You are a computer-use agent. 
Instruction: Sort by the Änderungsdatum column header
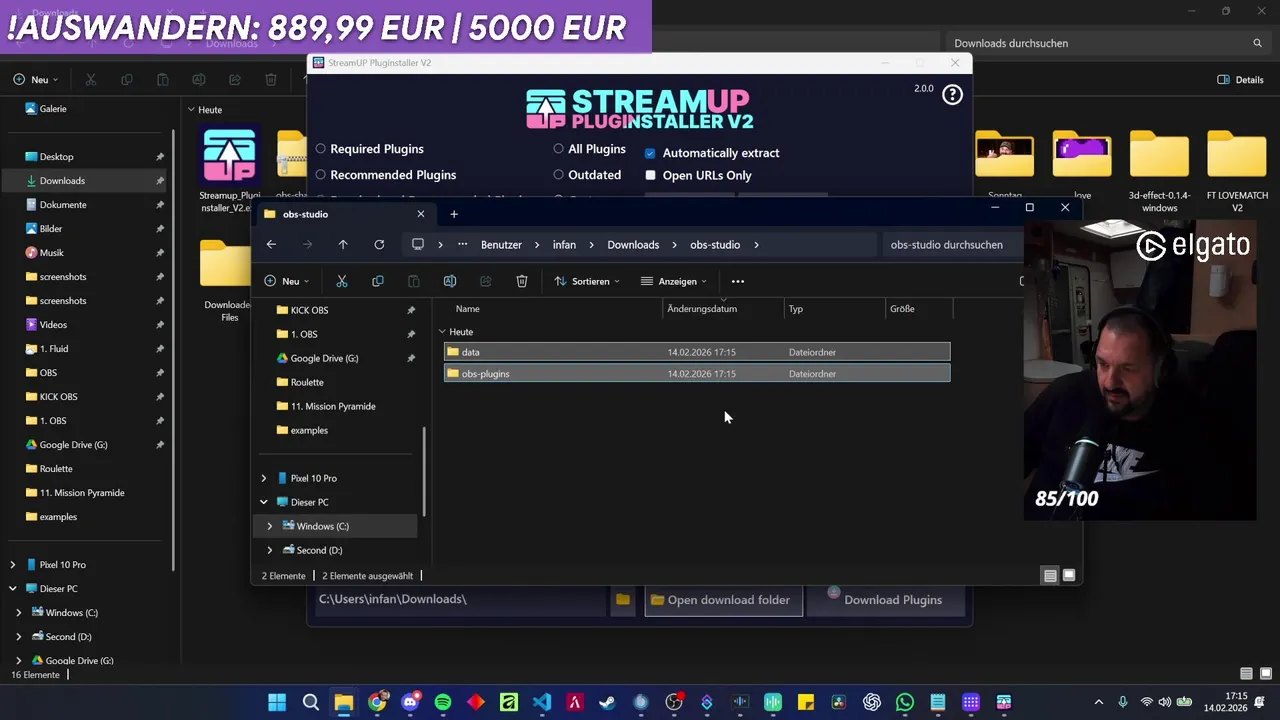pyautogui.click(x=702, y=309)
